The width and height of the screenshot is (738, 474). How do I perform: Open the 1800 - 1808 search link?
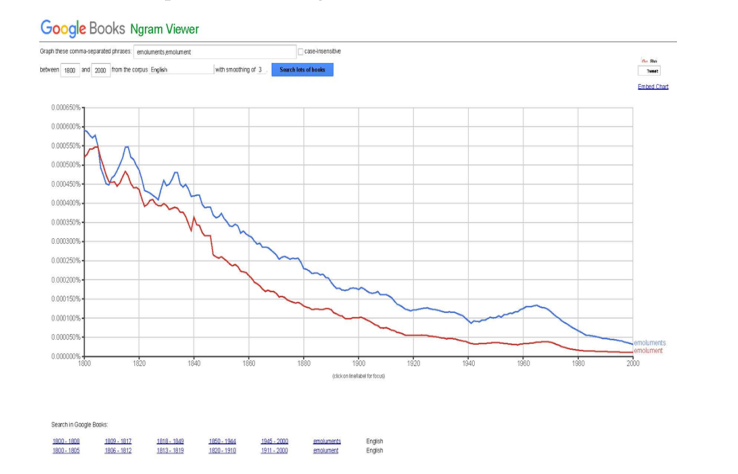click(66, 441)
